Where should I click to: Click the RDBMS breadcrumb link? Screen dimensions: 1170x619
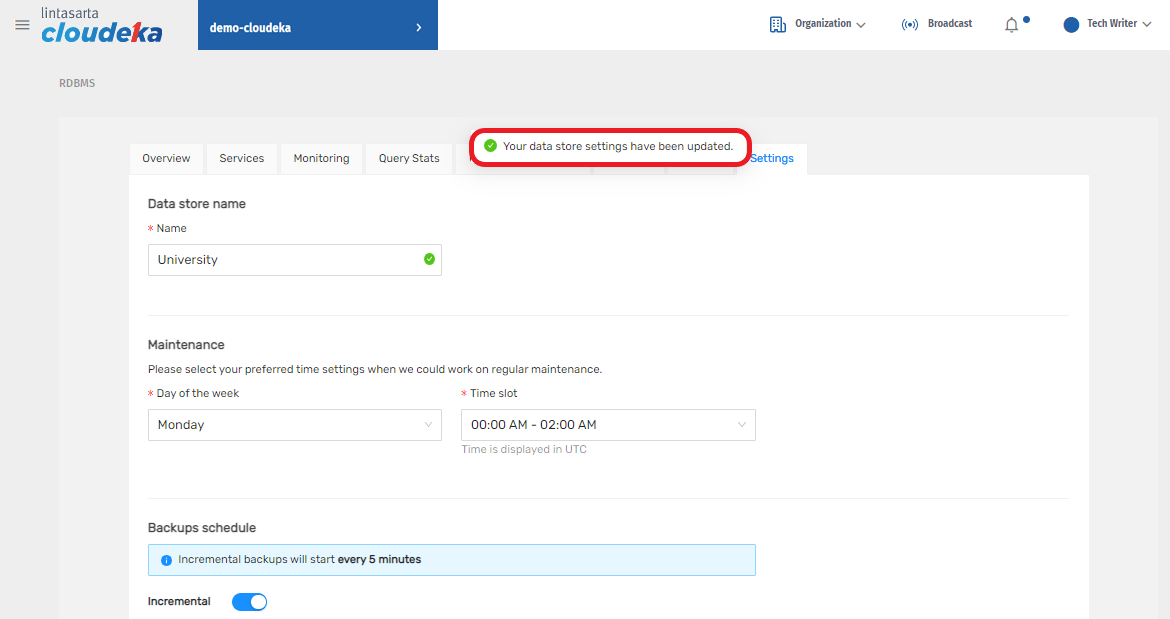[77, 83]
